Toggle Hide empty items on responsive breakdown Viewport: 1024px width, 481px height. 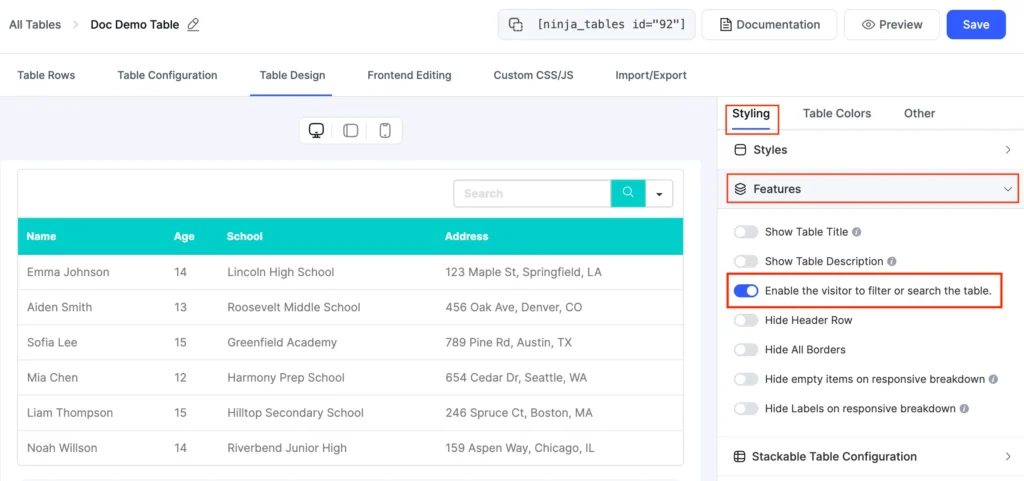pyautogui.click(x=746, y=379)
